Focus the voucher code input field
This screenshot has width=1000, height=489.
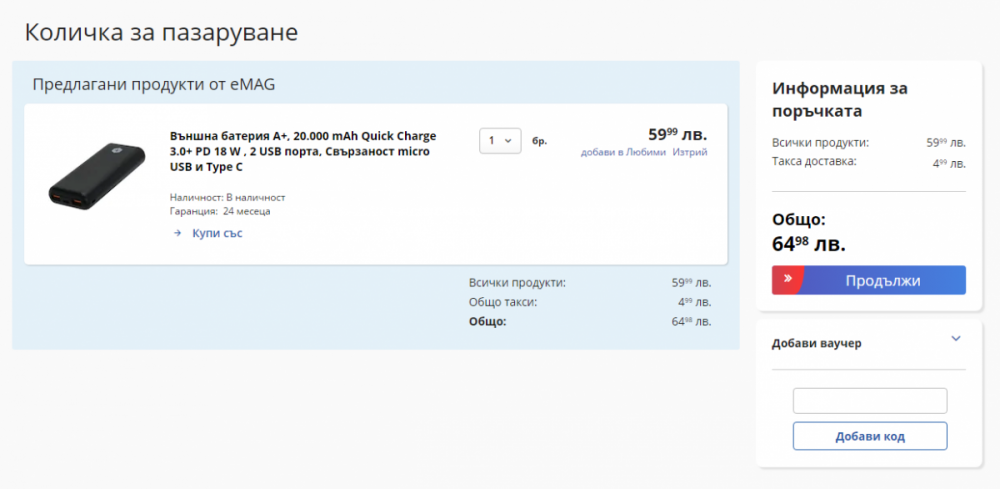click(x=869, y=401)
